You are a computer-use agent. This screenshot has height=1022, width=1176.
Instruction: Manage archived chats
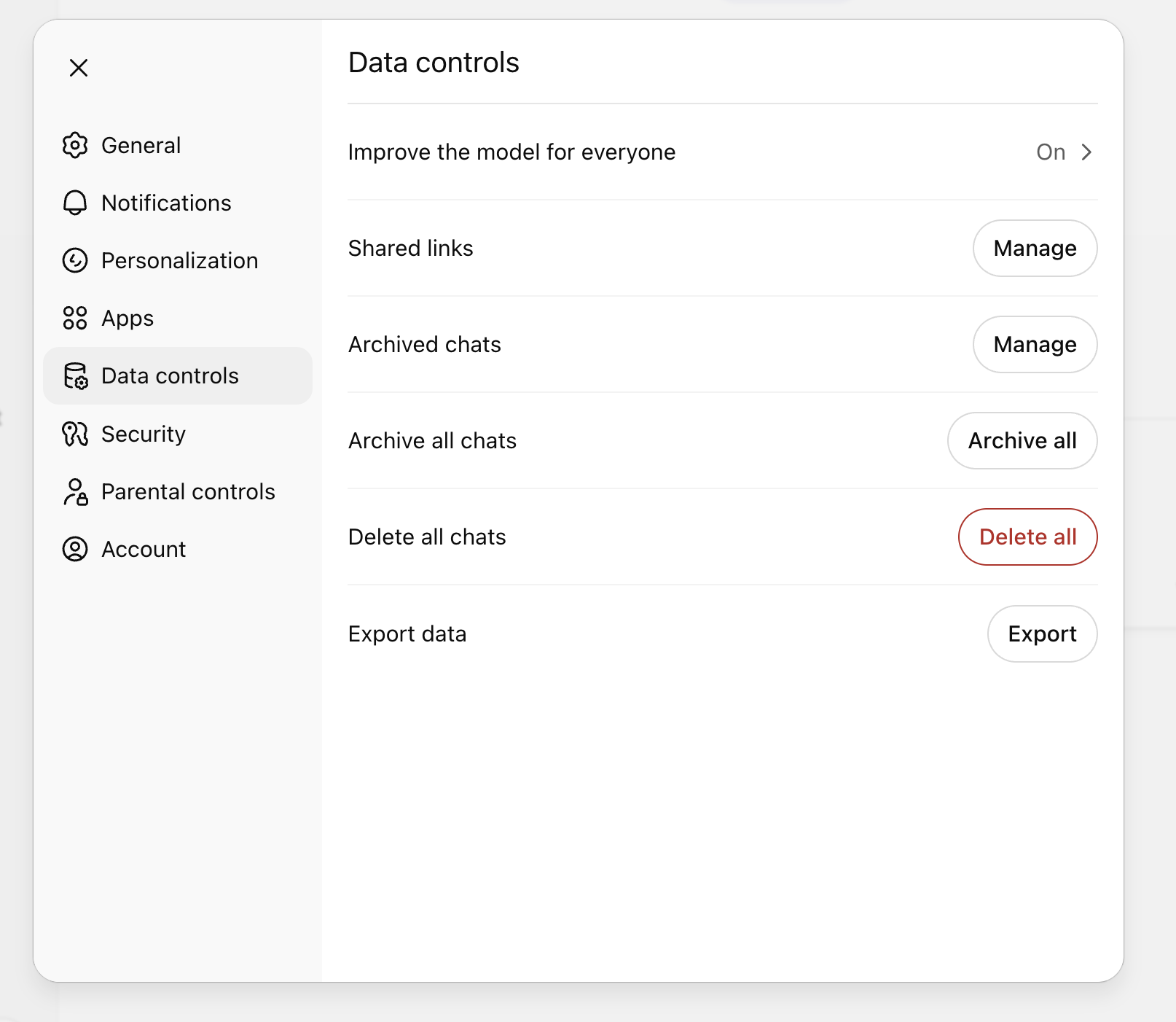coord(1035,345)
